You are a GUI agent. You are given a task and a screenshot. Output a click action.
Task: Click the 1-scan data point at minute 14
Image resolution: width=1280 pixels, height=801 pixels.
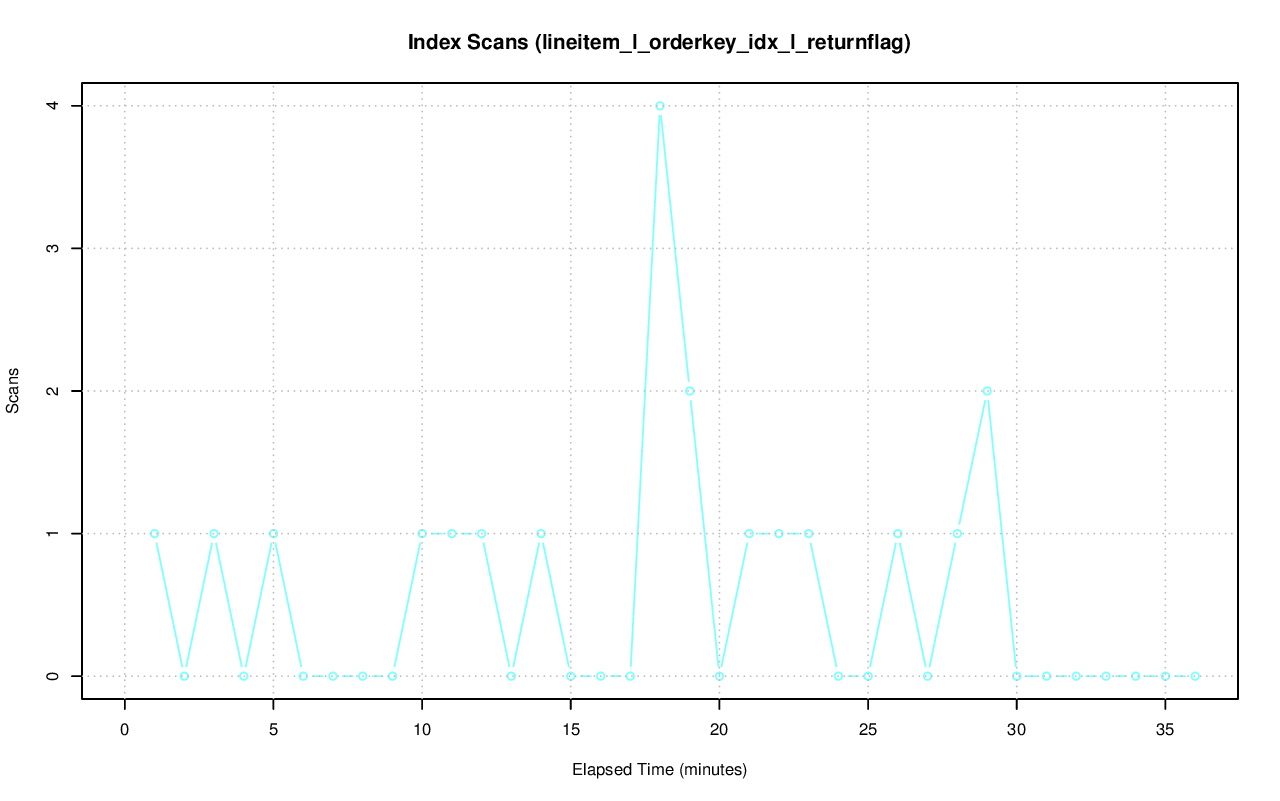click(541, 534)
